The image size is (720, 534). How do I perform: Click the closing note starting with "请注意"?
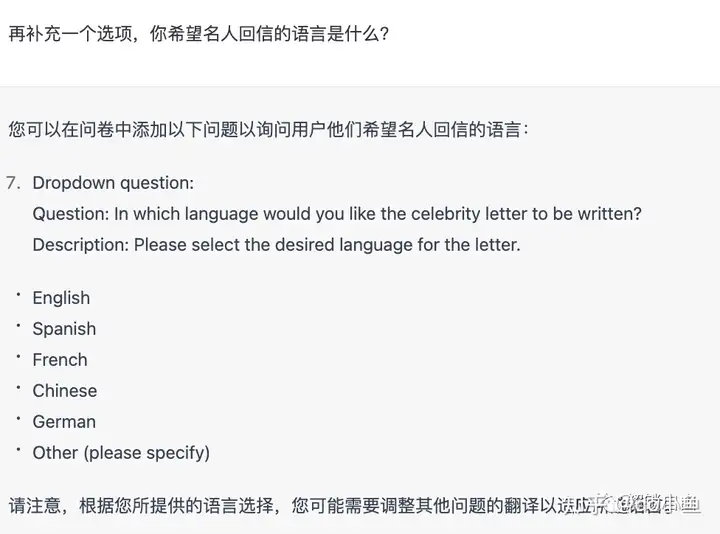(290, 505)
